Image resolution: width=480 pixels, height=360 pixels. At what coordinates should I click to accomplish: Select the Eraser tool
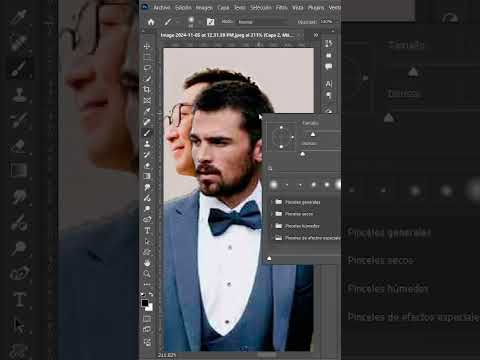(x=147, y=165)
